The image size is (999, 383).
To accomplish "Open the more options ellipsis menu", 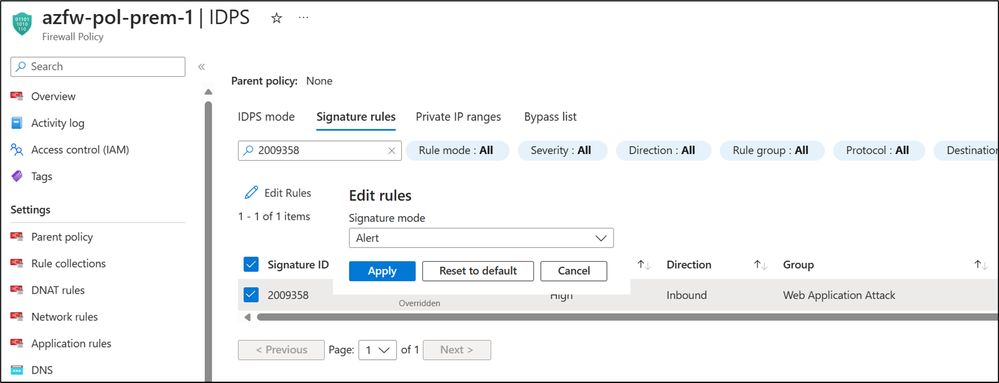I will 304,17.
